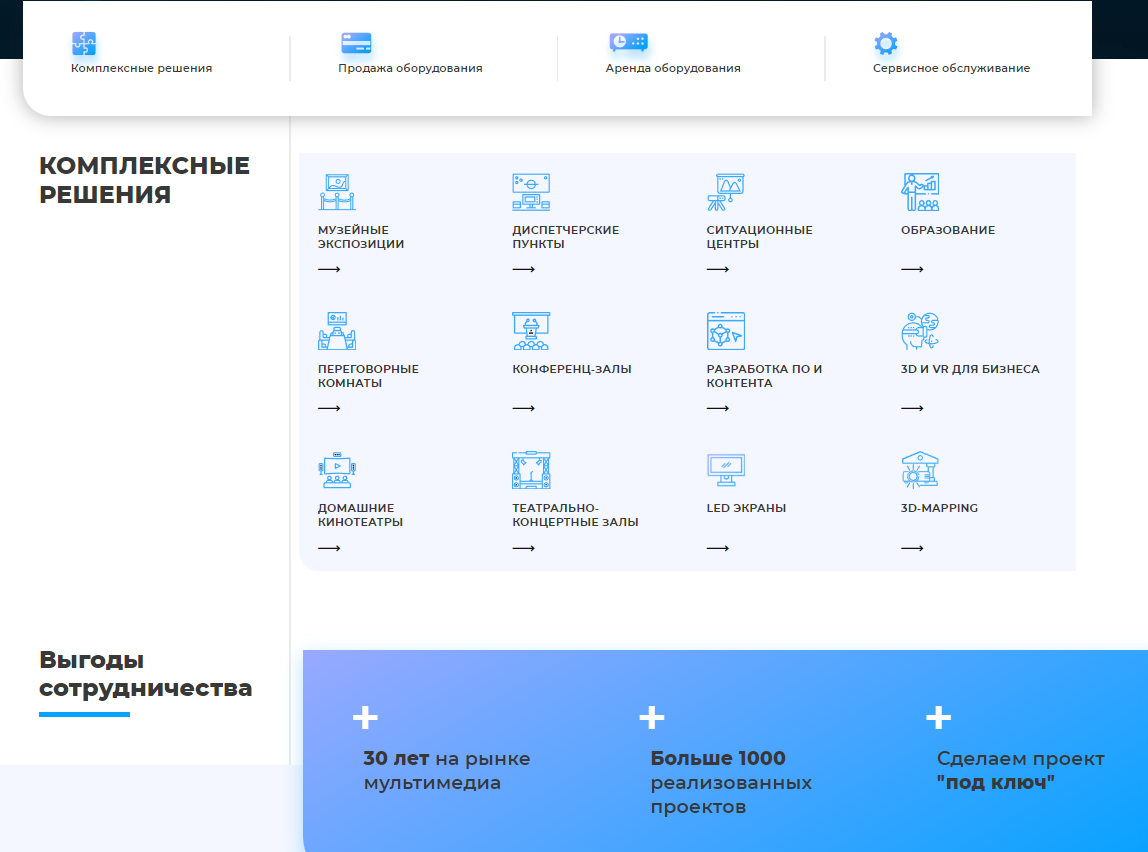Follow the Разработка ПО и контента link

click(764, 376)
